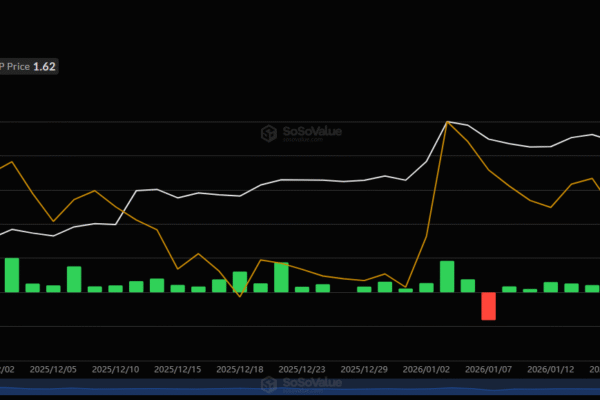Click the SoSoValue logo watermark in chart center

click(299, 133)
